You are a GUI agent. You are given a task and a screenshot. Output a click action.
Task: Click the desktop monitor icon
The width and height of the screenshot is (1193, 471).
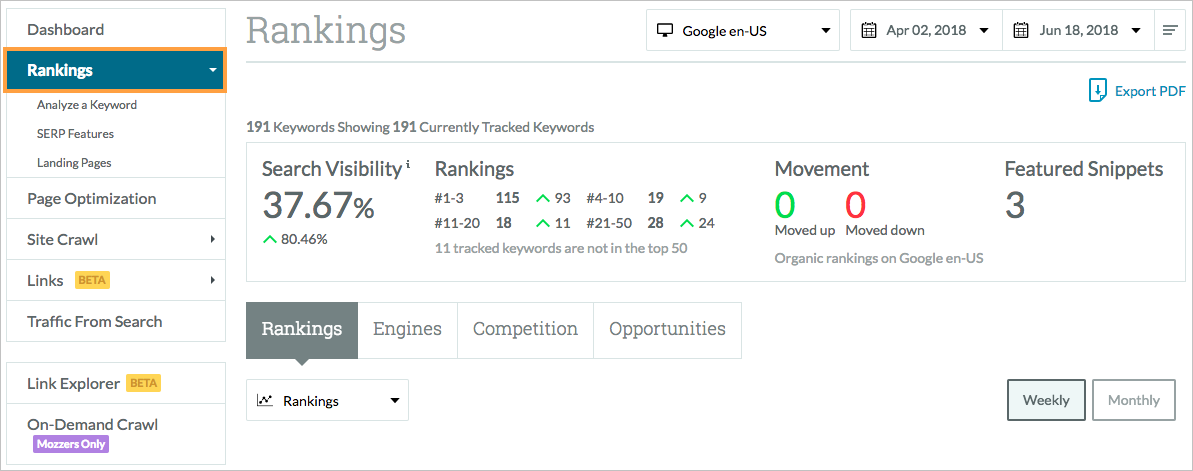click(665, 30)
